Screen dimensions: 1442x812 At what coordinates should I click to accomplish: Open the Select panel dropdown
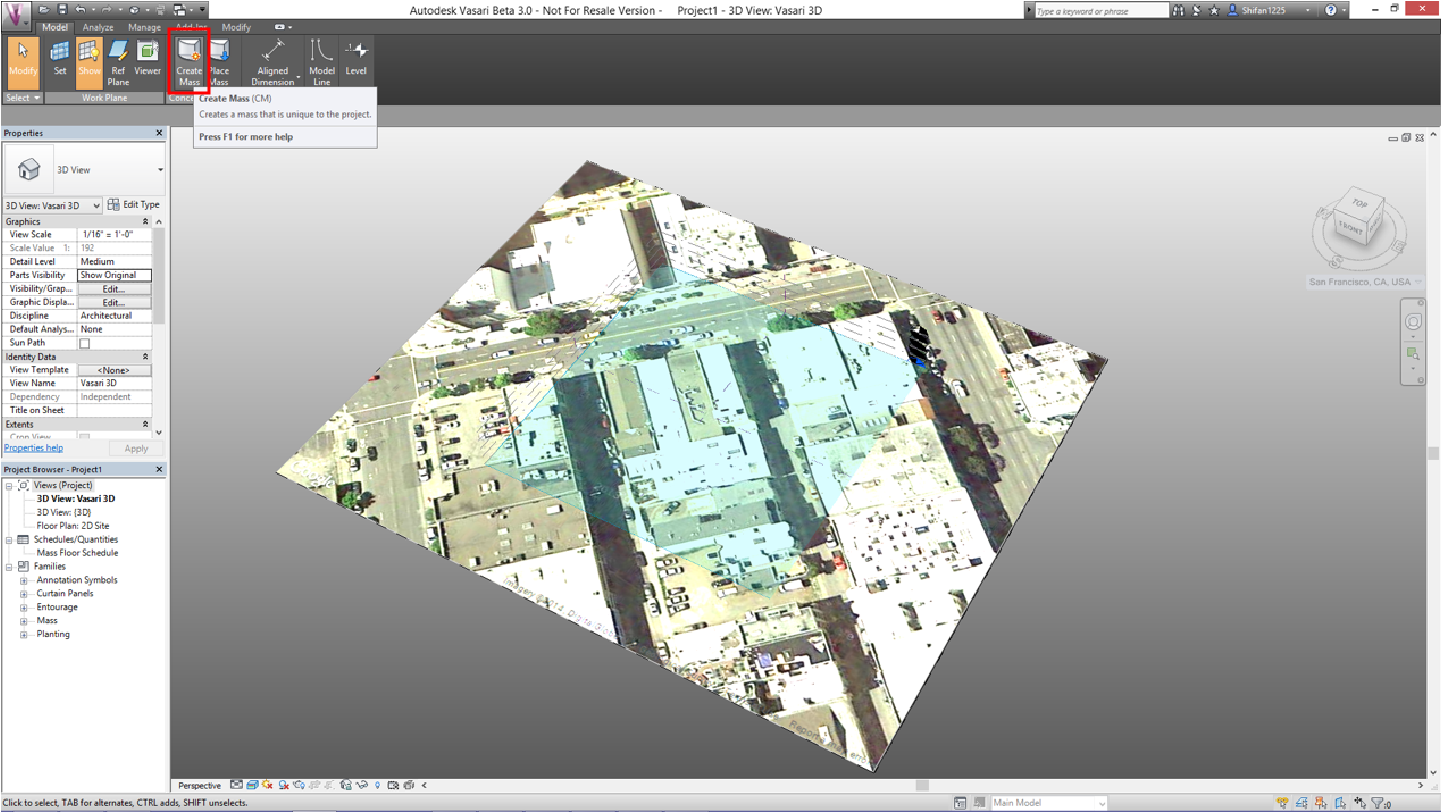point(23,98)
